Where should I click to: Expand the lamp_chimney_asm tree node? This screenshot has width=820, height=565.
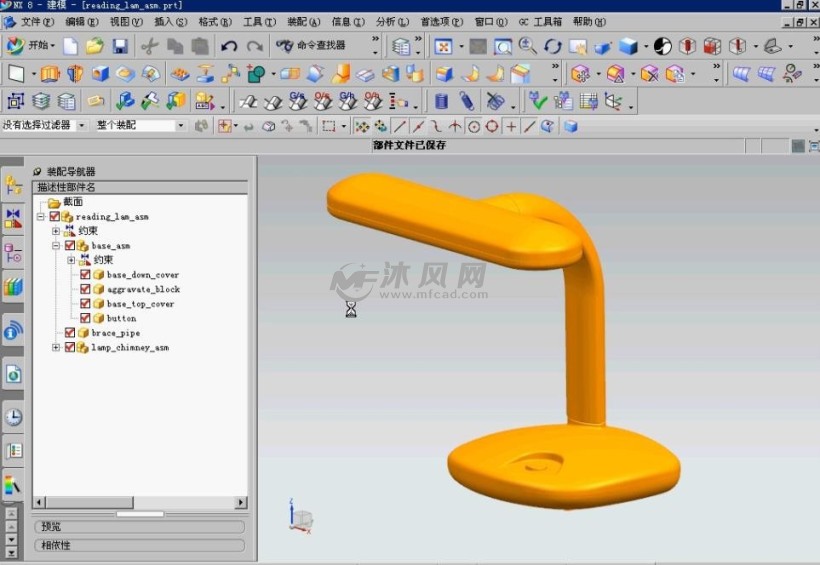[56, 348]
